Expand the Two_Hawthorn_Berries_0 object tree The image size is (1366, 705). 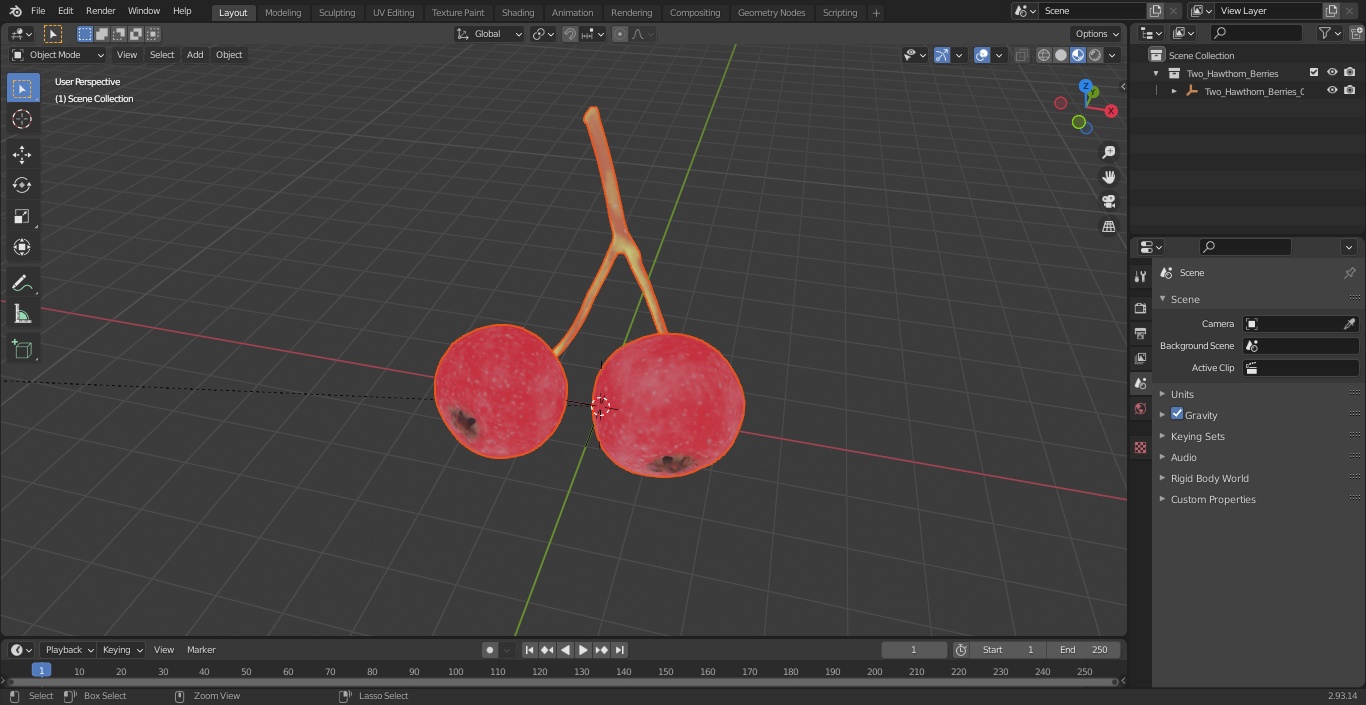pyautogui.click(x=1174, y=91)
